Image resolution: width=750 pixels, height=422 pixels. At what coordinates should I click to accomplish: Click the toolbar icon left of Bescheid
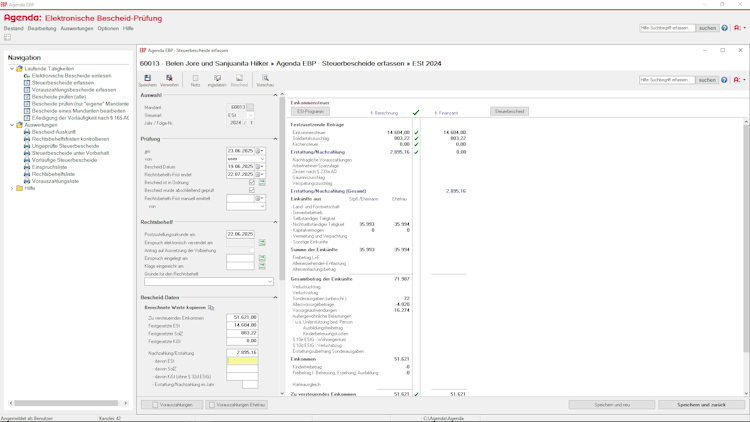click(217, 80)
